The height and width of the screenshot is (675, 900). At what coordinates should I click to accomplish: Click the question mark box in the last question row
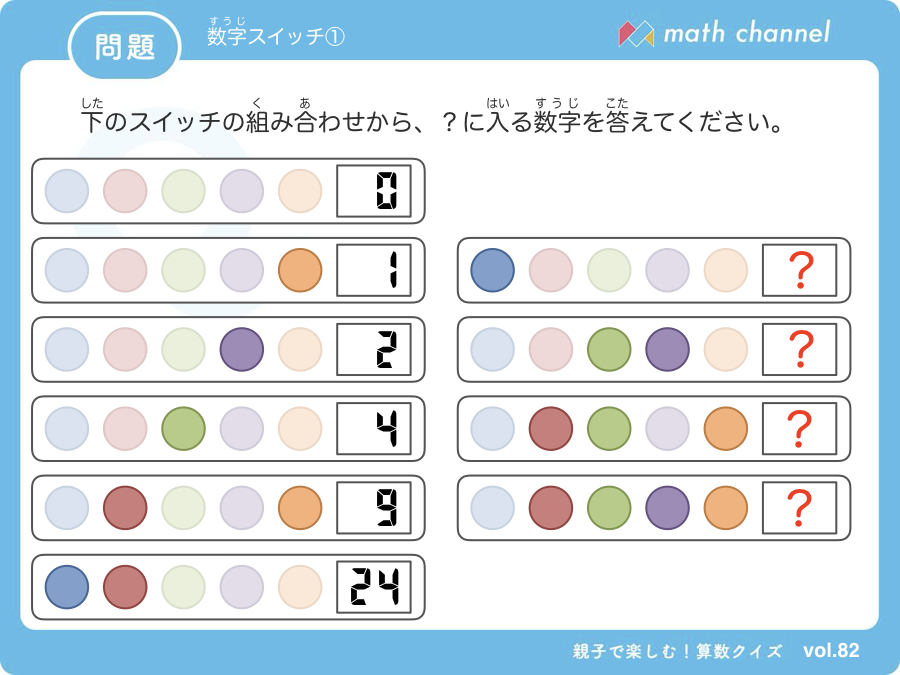click(800, 508)
